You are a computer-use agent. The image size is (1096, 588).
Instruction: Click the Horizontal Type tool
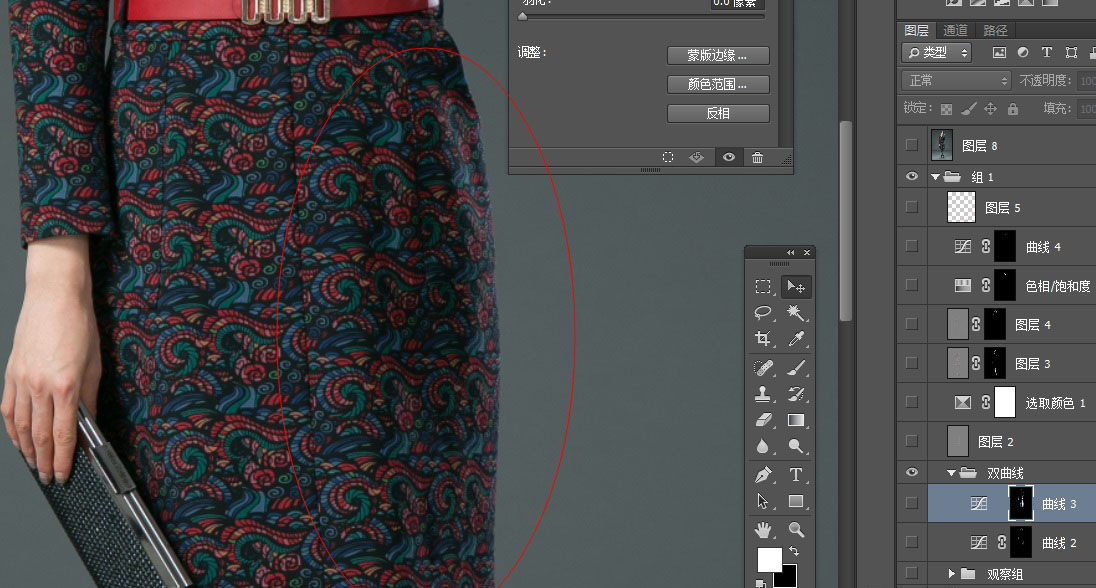[796, 474]
